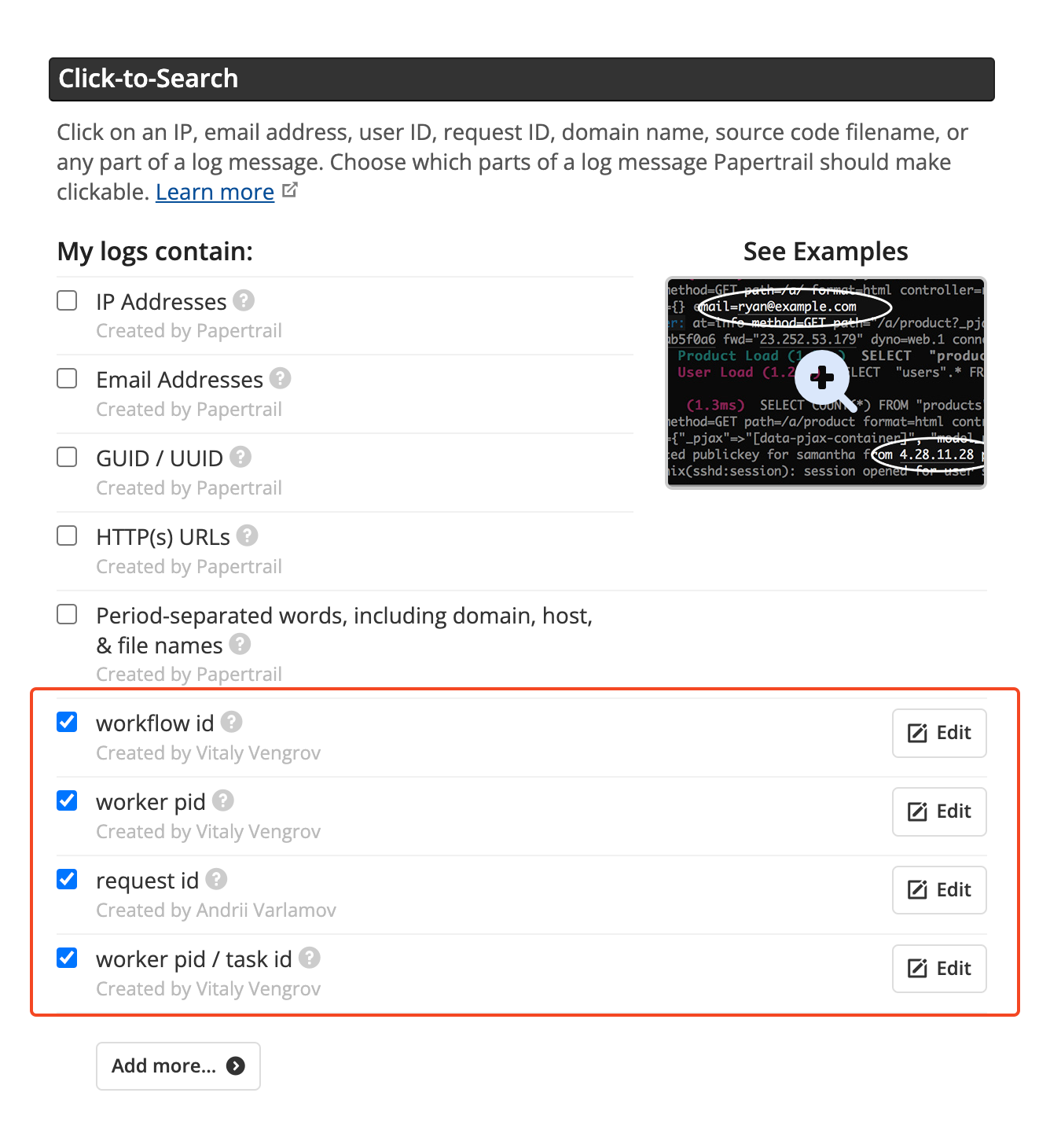Screen dimensions: 1050x1148
Task: Click the help icon next to workflow id
Action: (232, 722)
